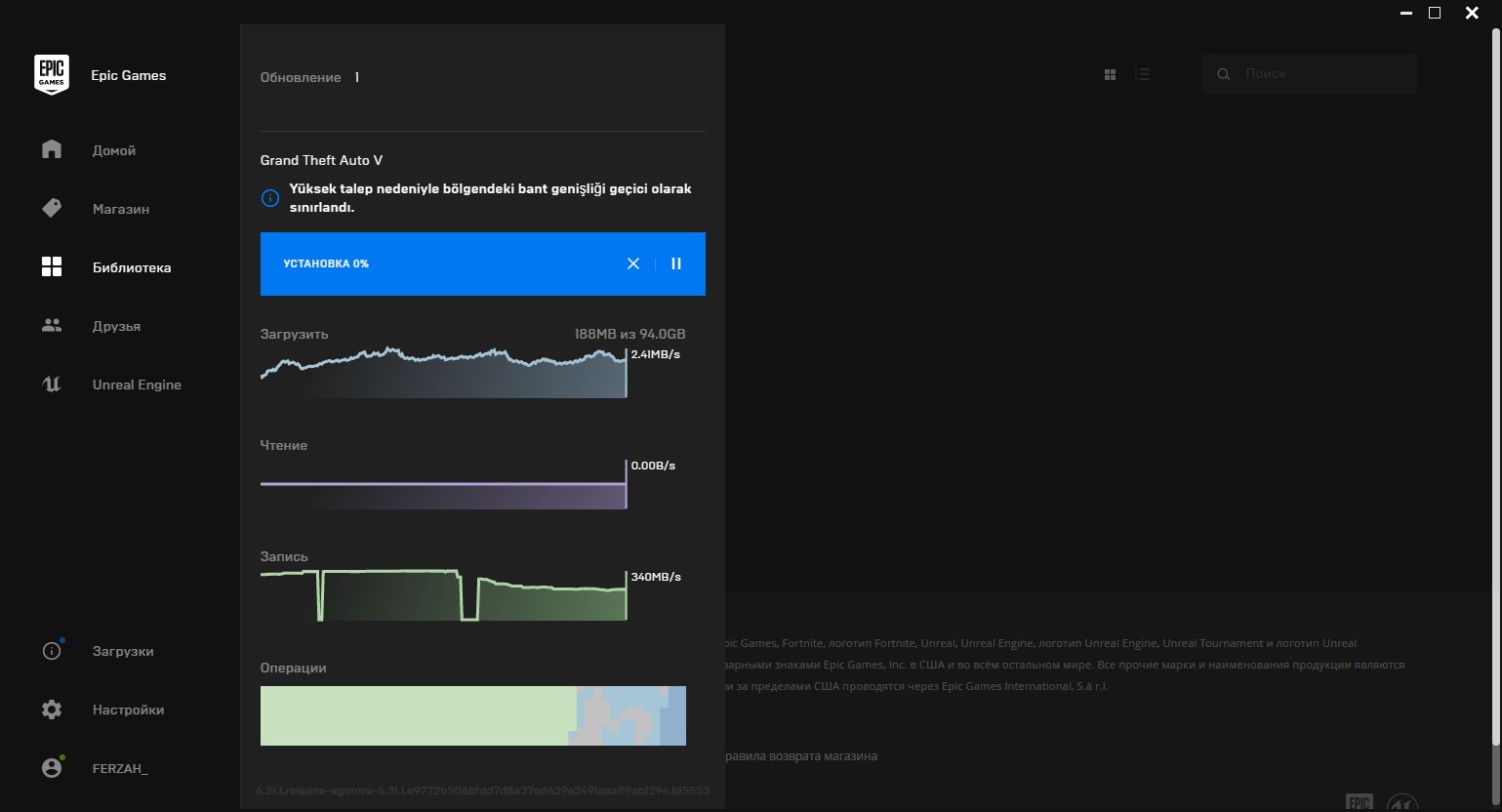Open Загрузки menu item
The image size is (1502, 812).
(123, 651)
